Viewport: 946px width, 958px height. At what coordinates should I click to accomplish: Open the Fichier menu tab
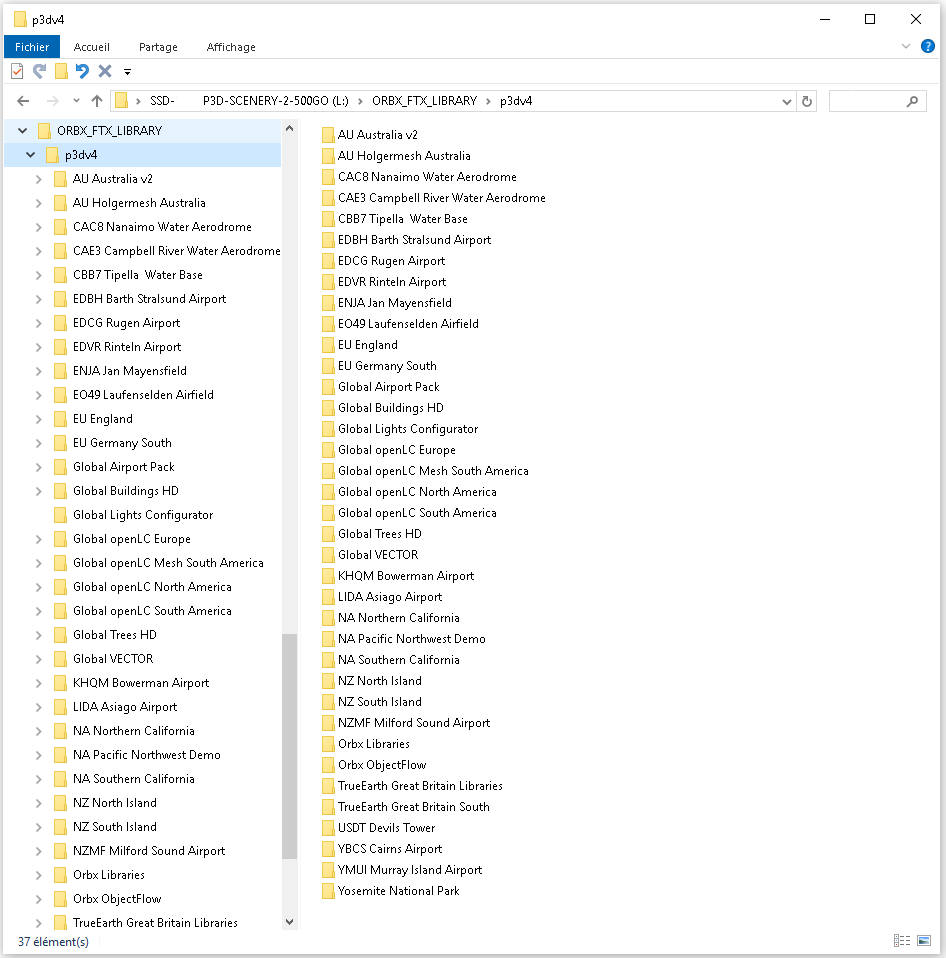point(32,47)
